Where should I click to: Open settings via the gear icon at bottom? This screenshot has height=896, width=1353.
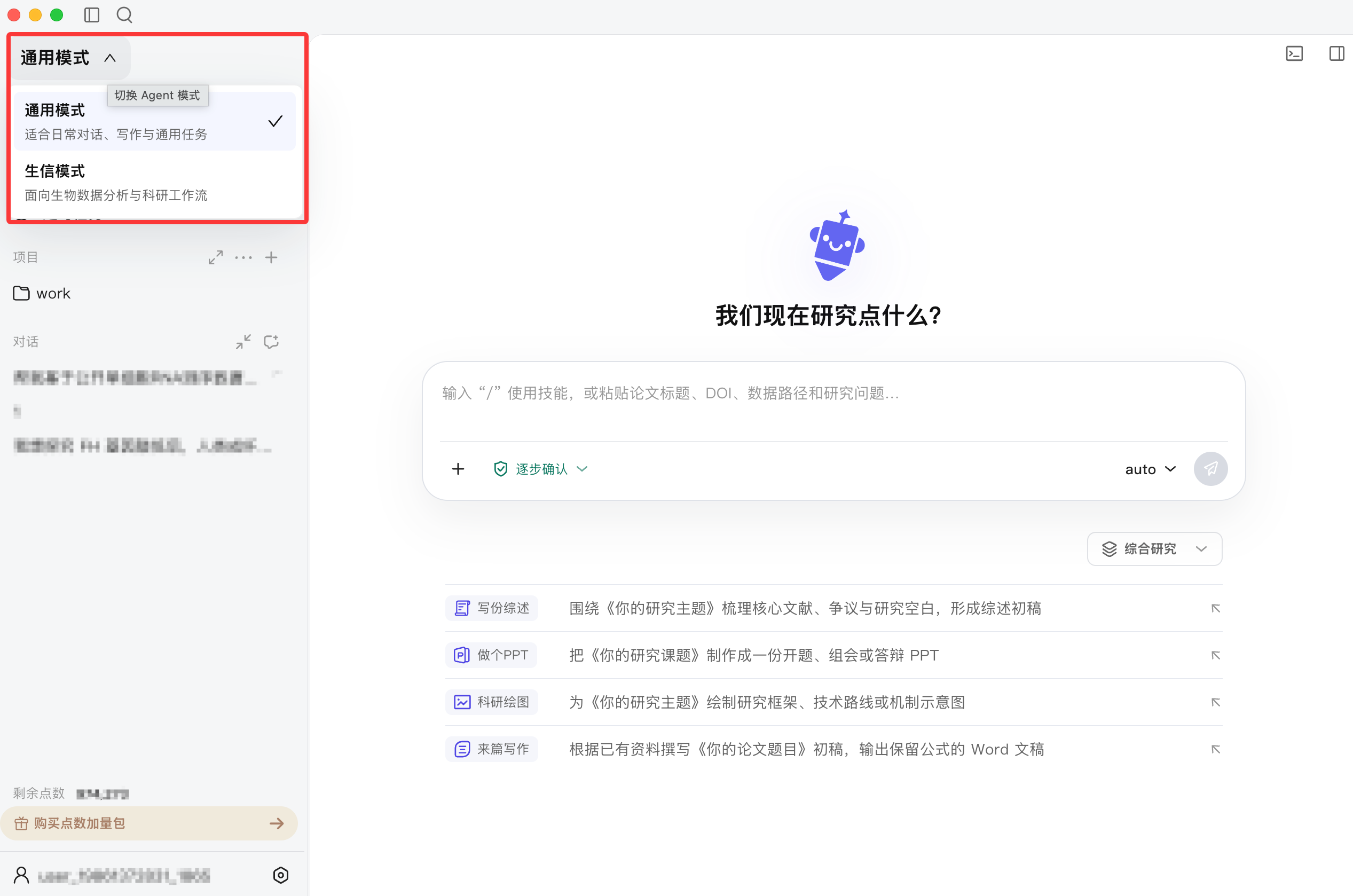click(x=280, y=875)
